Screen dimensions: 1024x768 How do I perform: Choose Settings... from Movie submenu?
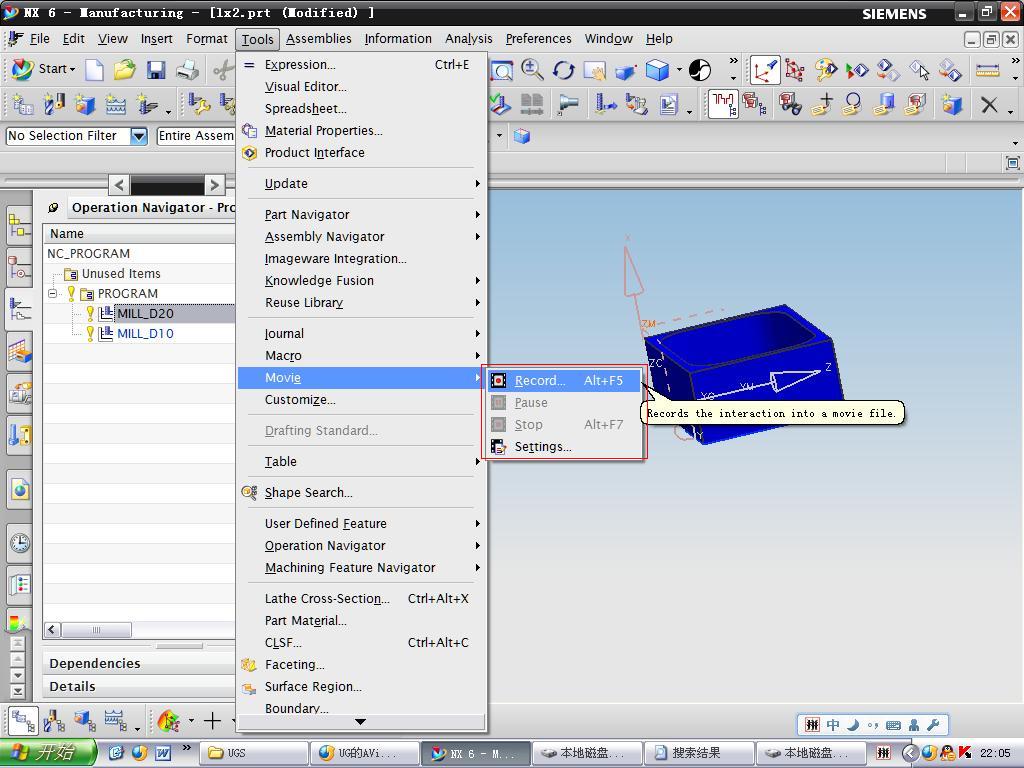coord(564,447)
